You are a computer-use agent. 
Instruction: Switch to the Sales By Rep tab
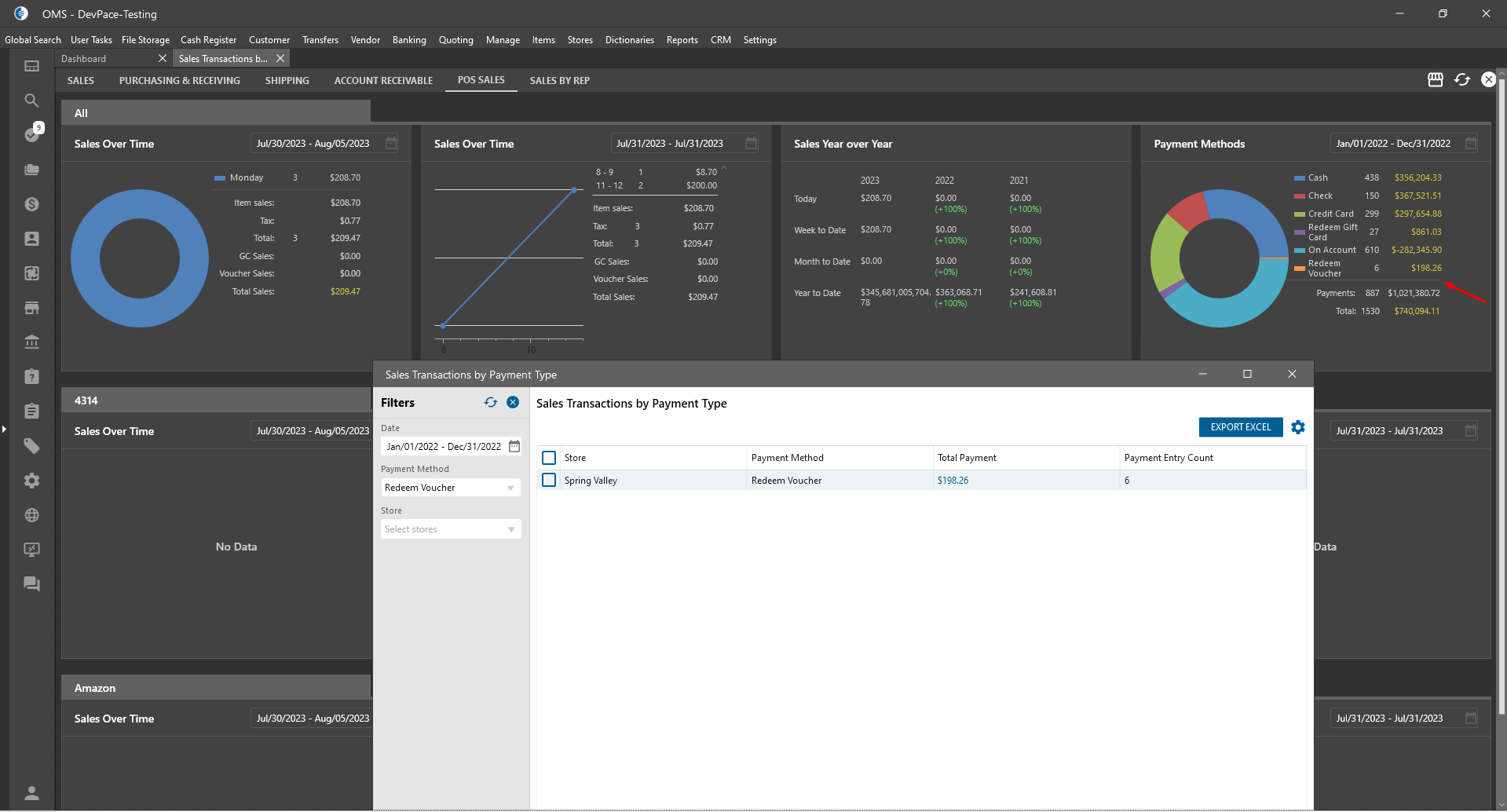point(559,81)
